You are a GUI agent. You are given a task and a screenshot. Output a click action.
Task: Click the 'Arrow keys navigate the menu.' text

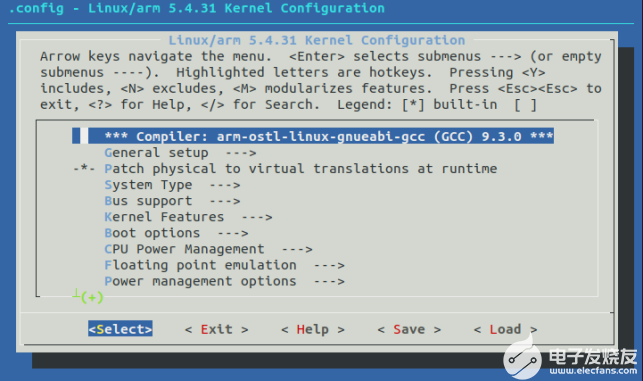(x=156, y=56)
